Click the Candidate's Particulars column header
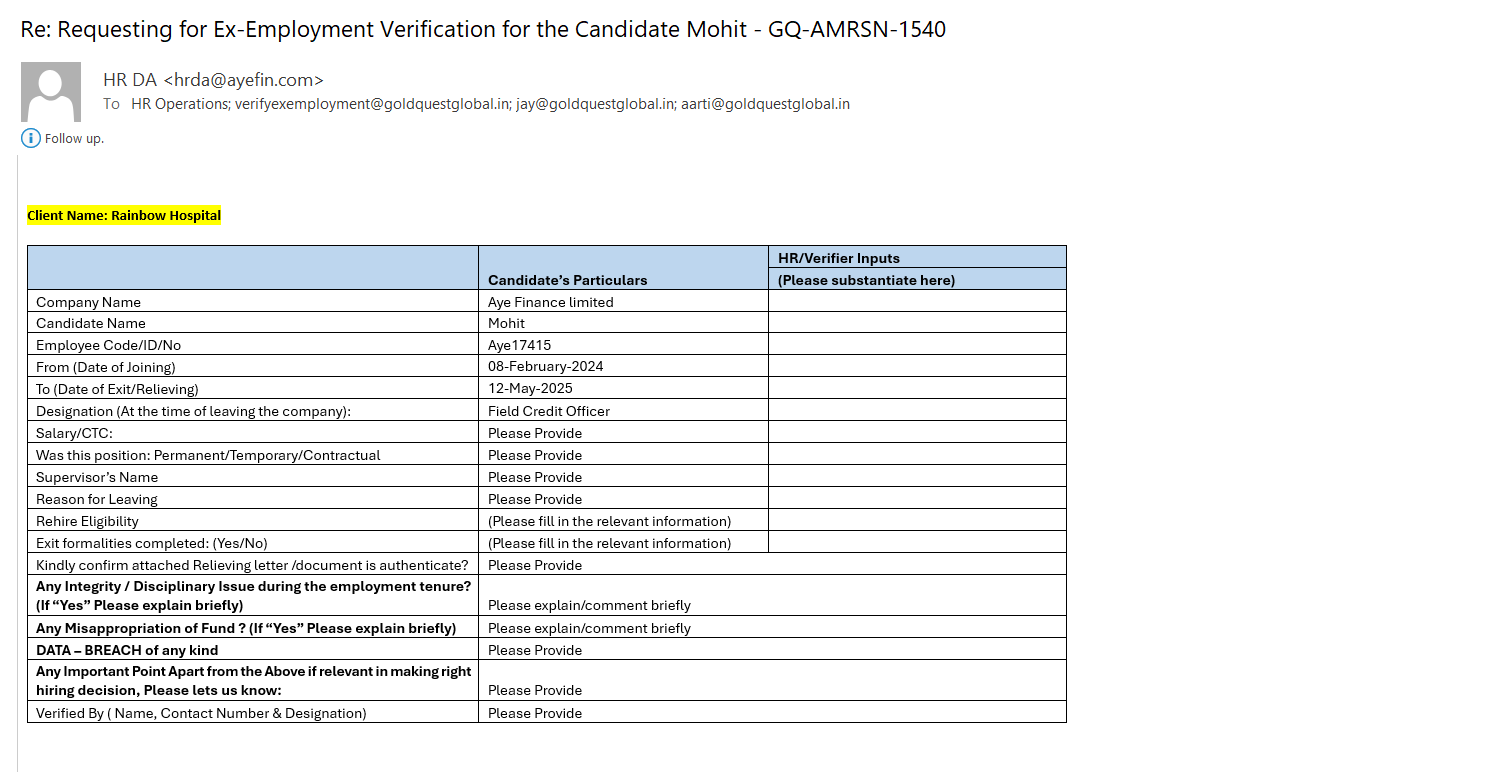 [567, 280]
